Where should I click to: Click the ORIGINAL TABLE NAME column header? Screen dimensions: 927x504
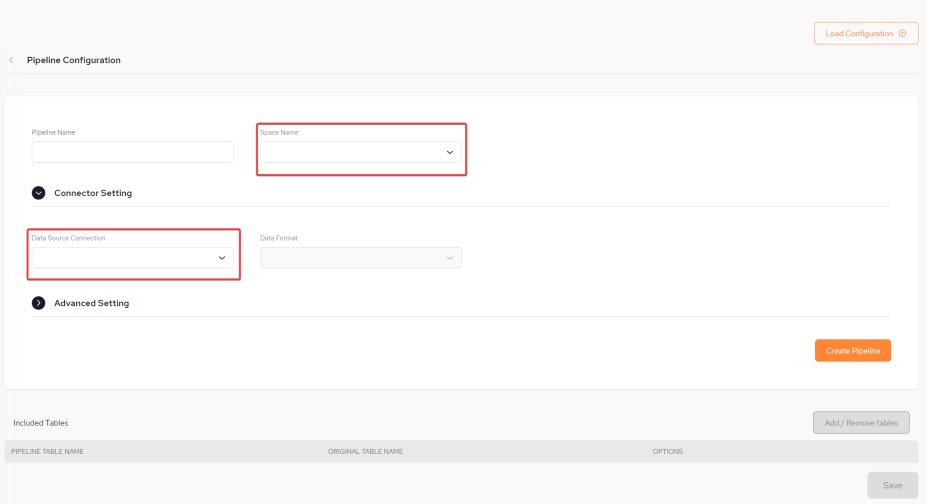pos(365,451)
